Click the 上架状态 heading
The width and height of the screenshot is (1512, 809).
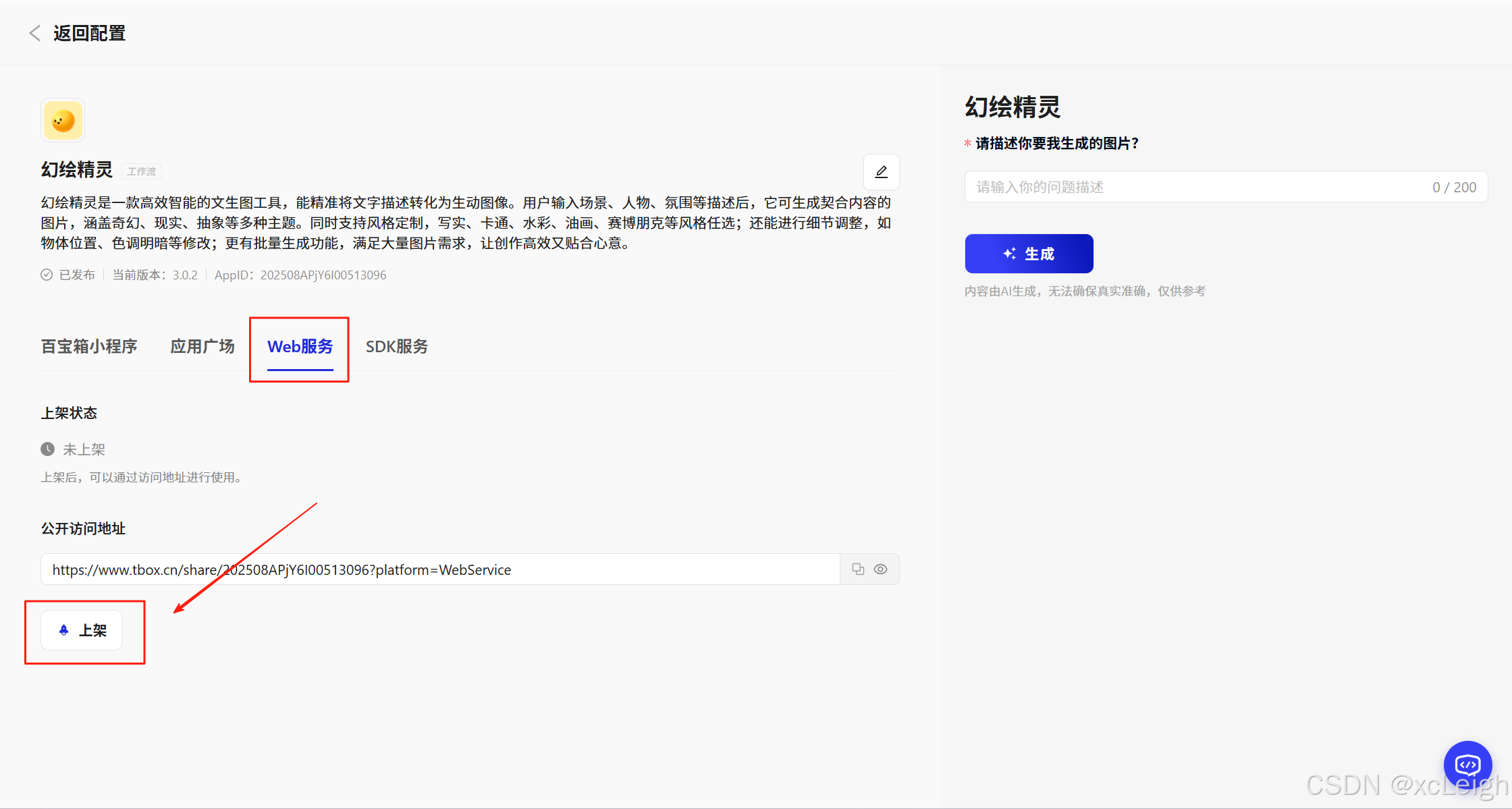(70, 413)
